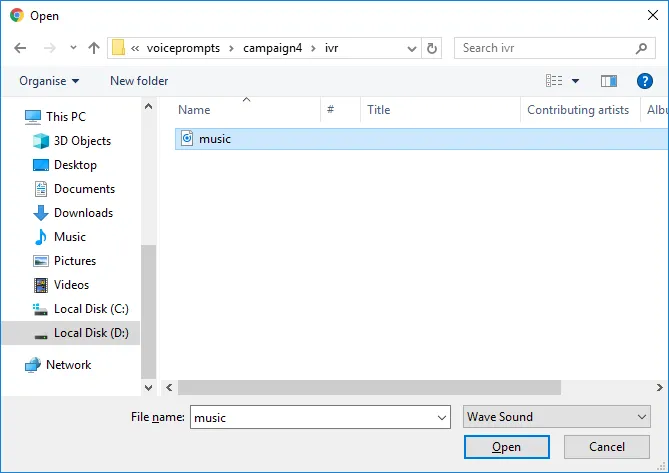Navigate to voiceprompts in breadcrumb
The height and width of the screenshot is (473, 669).
(183, 48)
